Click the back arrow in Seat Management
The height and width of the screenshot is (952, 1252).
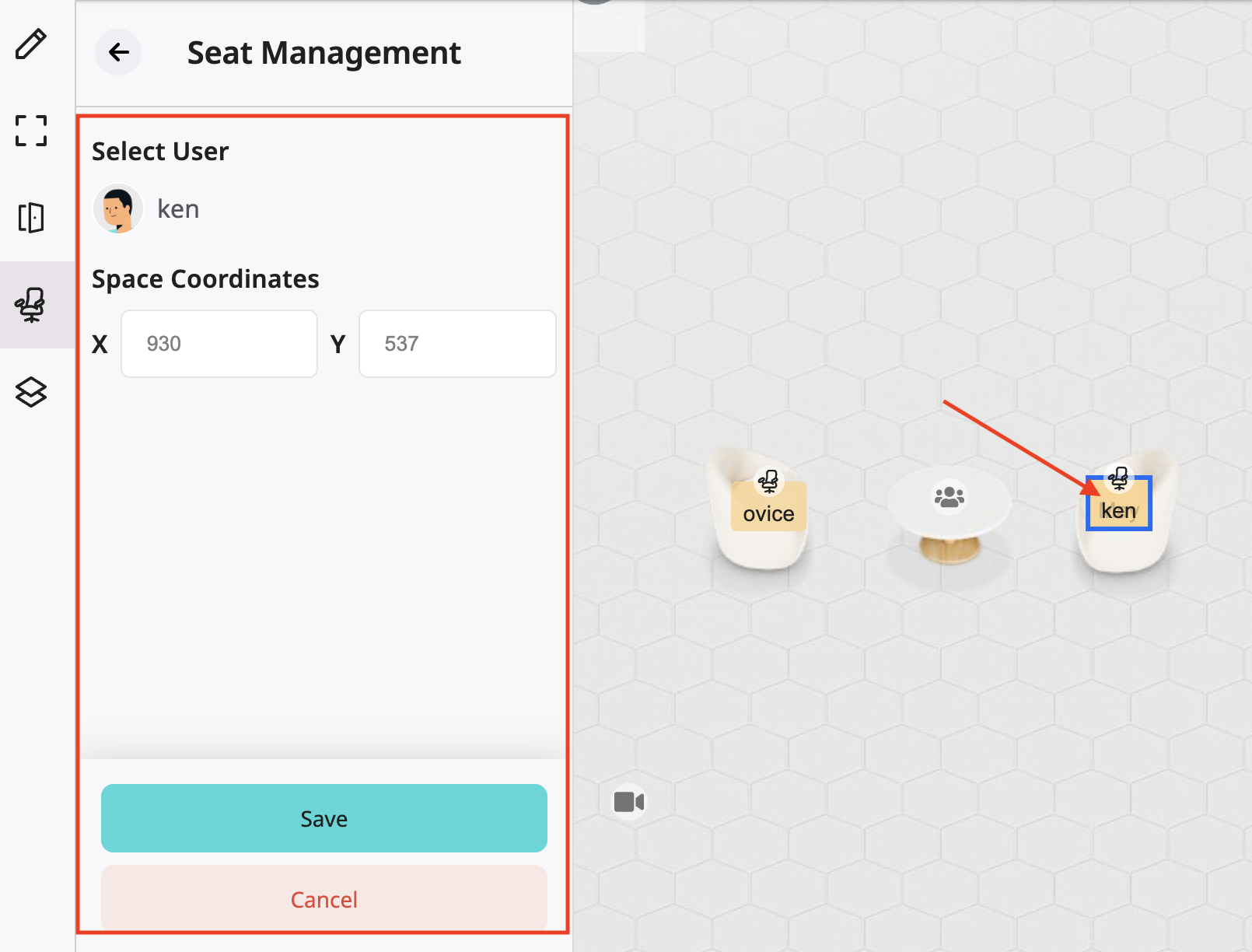coord(117,53)
